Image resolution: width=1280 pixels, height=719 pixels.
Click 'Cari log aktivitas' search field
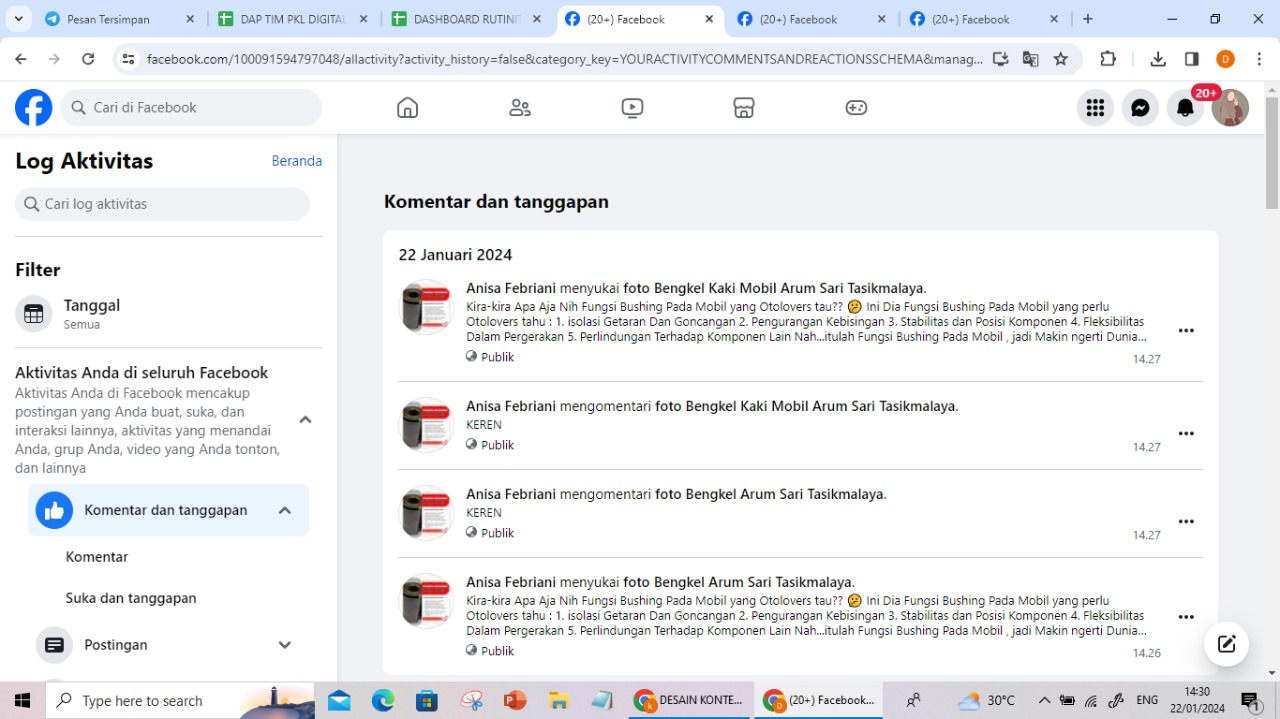tap(163, 204)
